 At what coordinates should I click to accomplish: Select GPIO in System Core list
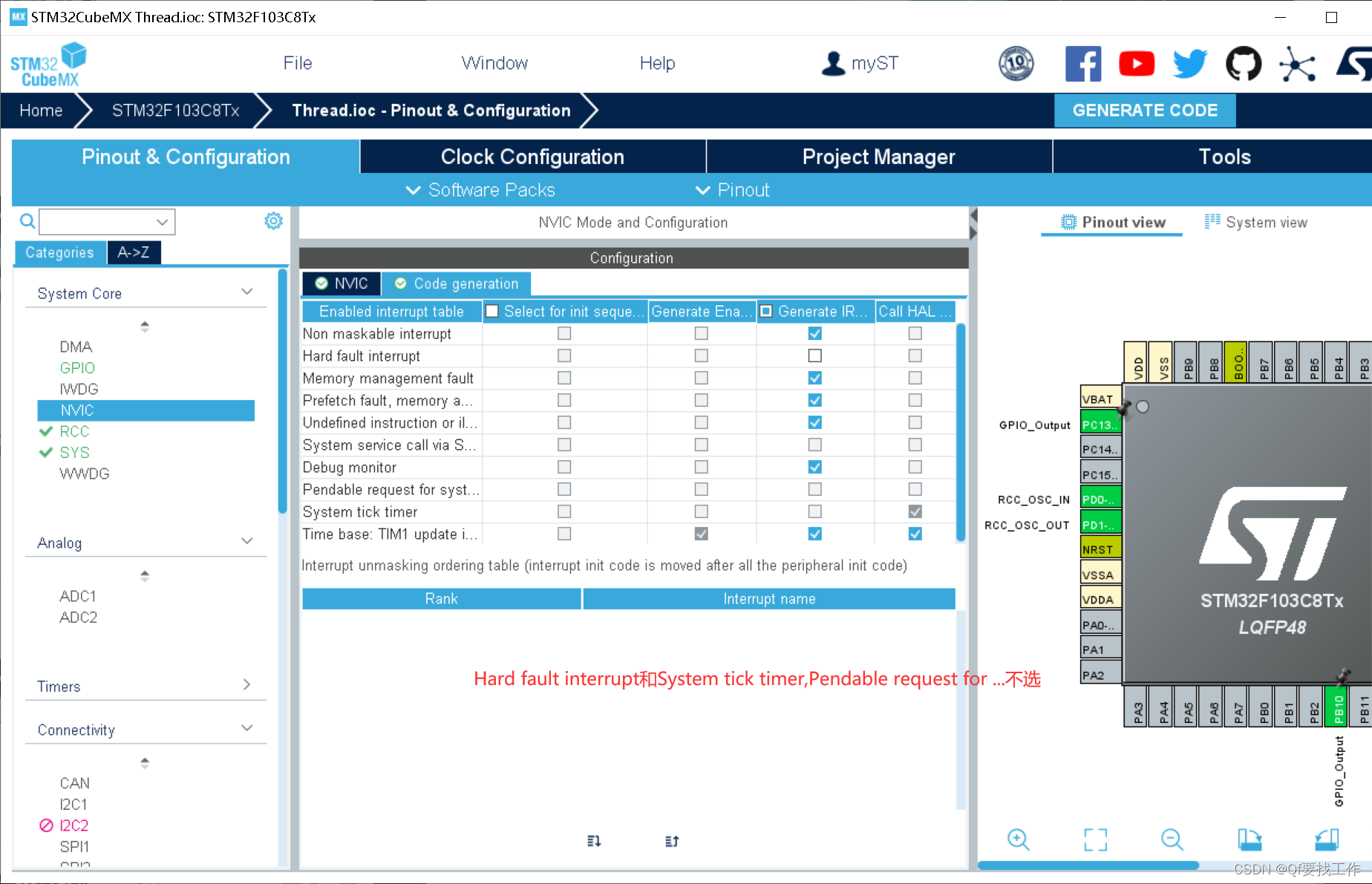point(77,367)
